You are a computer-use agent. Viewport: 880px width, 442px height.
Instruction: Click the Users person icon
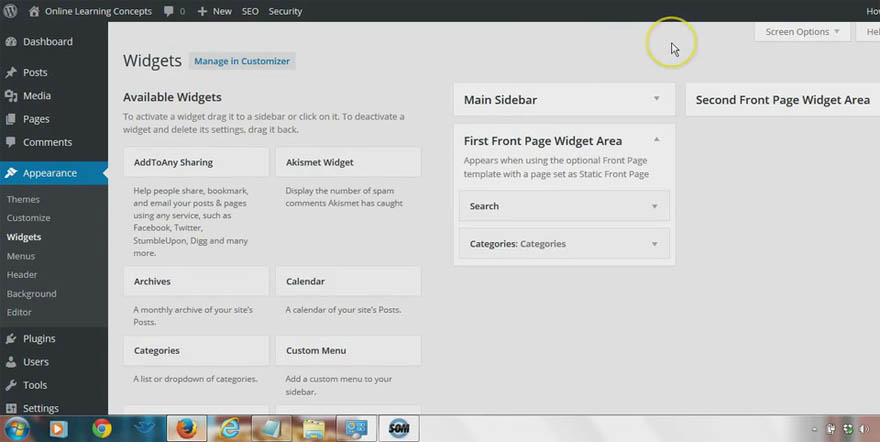11,362
